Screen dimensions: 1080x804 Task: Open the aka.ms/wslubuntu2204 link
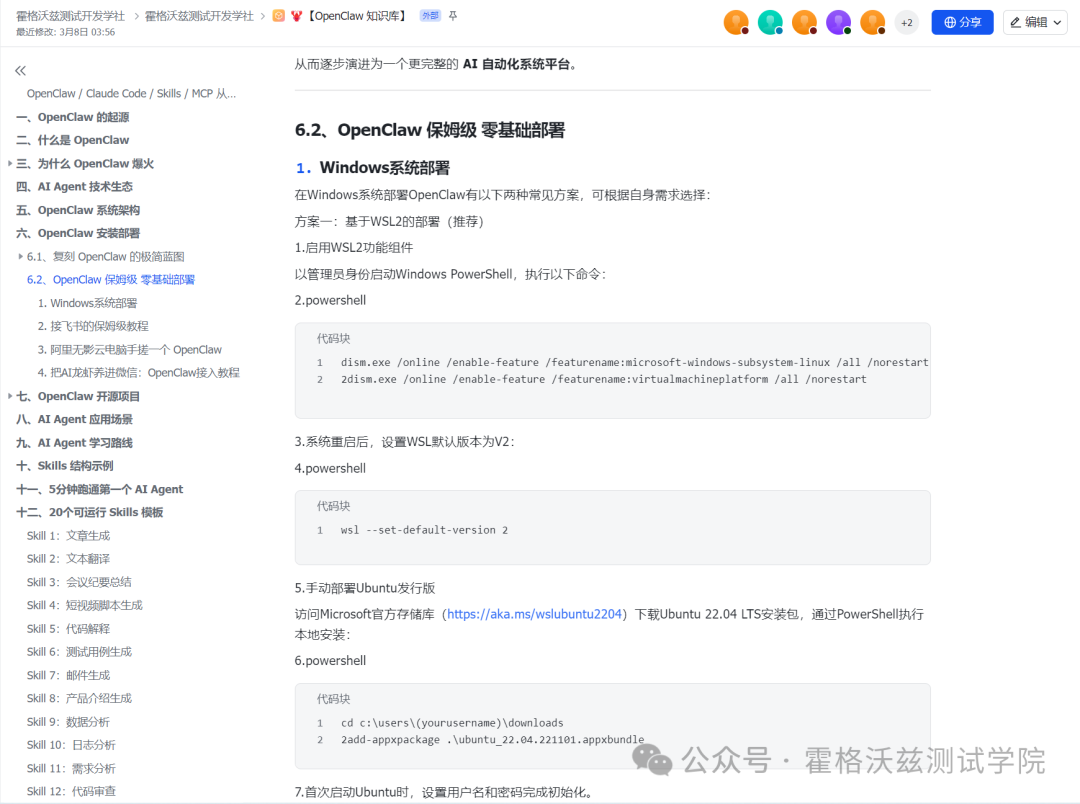(x=534, y=614)
